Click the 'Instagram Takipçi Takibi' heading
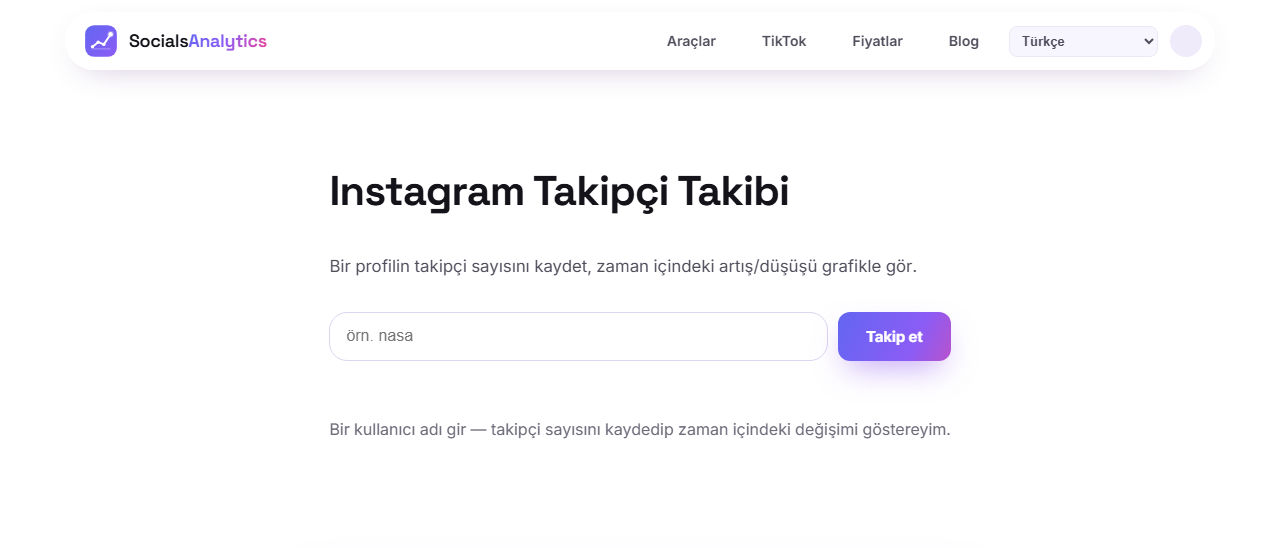Image resolution: width=1280 pixels, height=548 pixels. tap(559, 191)
